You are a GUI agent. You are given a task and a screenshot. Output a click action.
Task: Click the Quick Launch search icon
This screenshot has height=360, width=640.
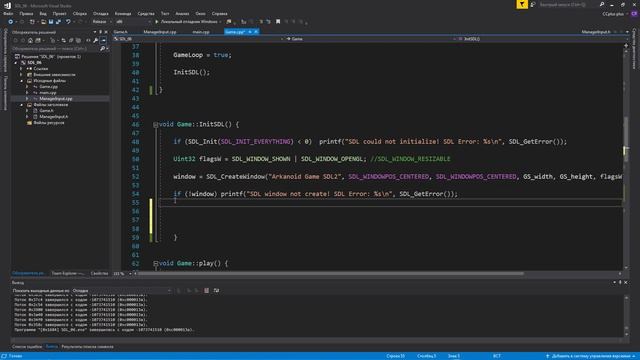tap(602, 4)
